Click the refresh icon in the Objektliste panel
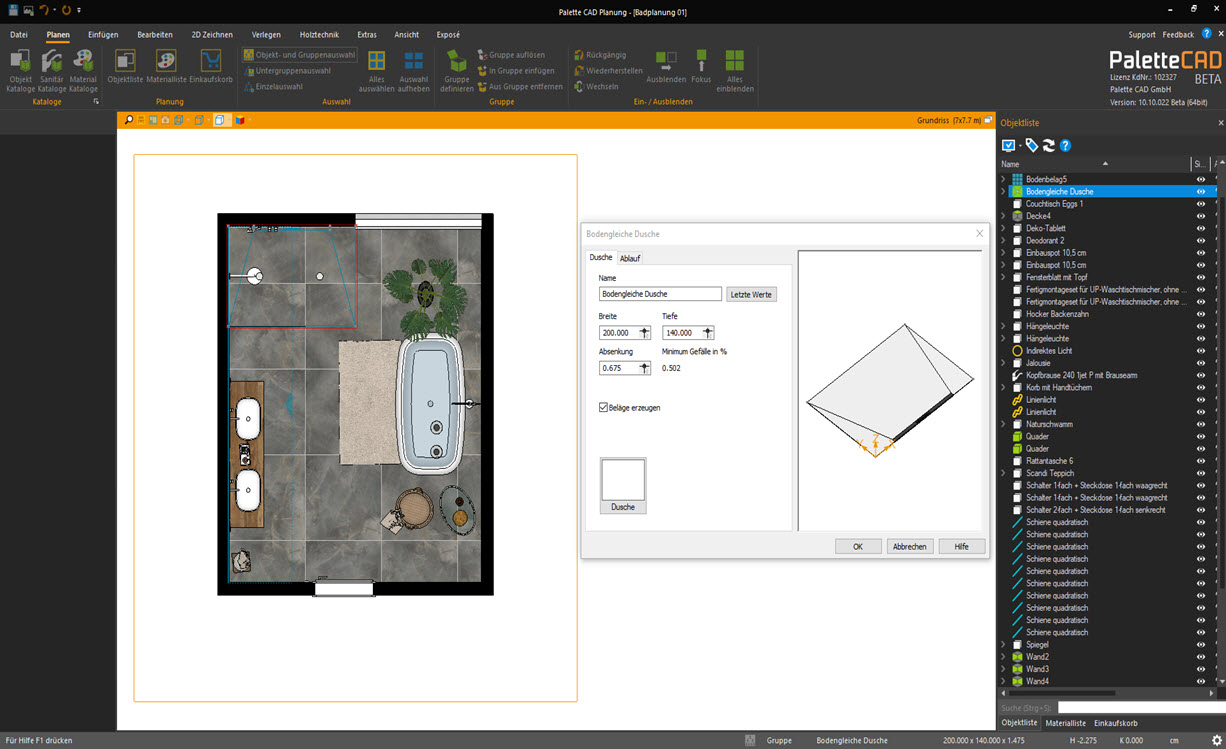 (x=1049, y=145)
